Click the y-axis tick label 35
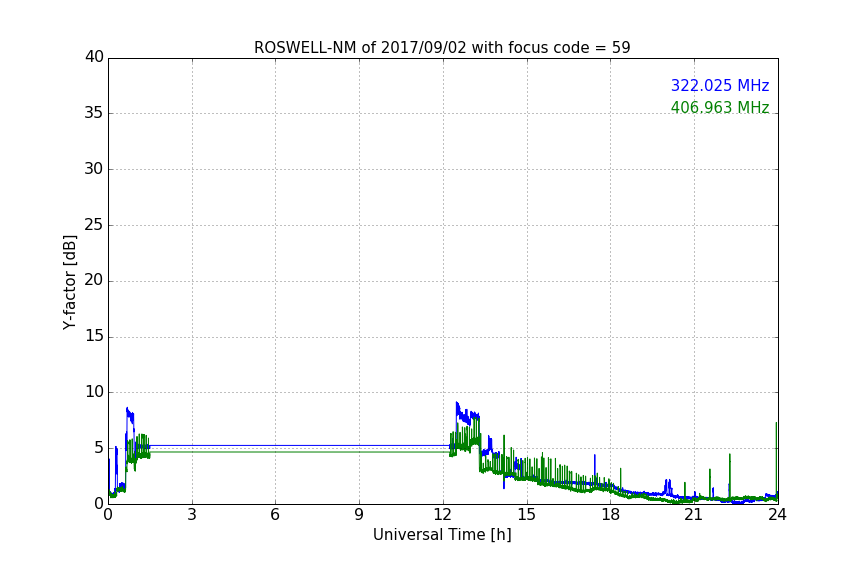 [x=94, y=113]
